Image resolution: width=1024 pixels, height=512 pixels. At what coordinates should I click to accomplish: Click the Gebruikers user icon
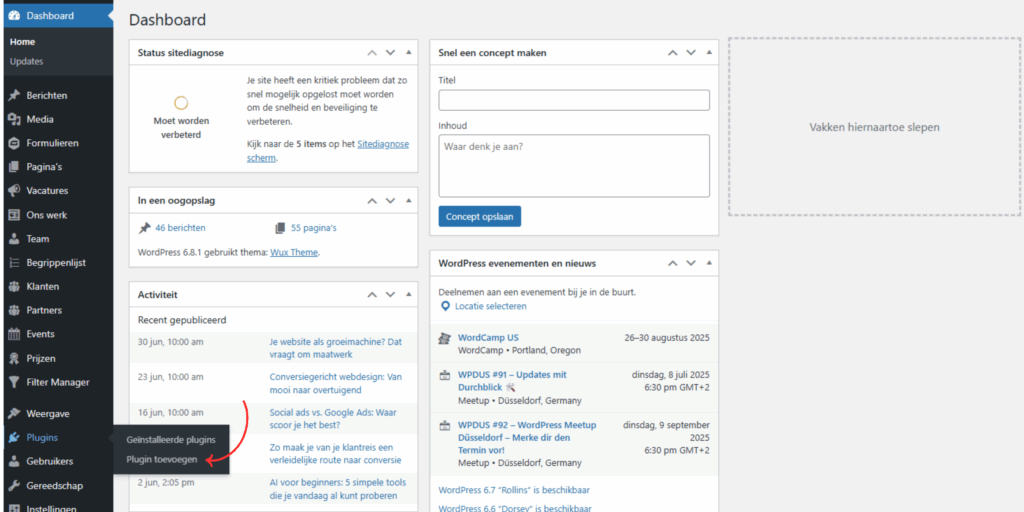14,462
